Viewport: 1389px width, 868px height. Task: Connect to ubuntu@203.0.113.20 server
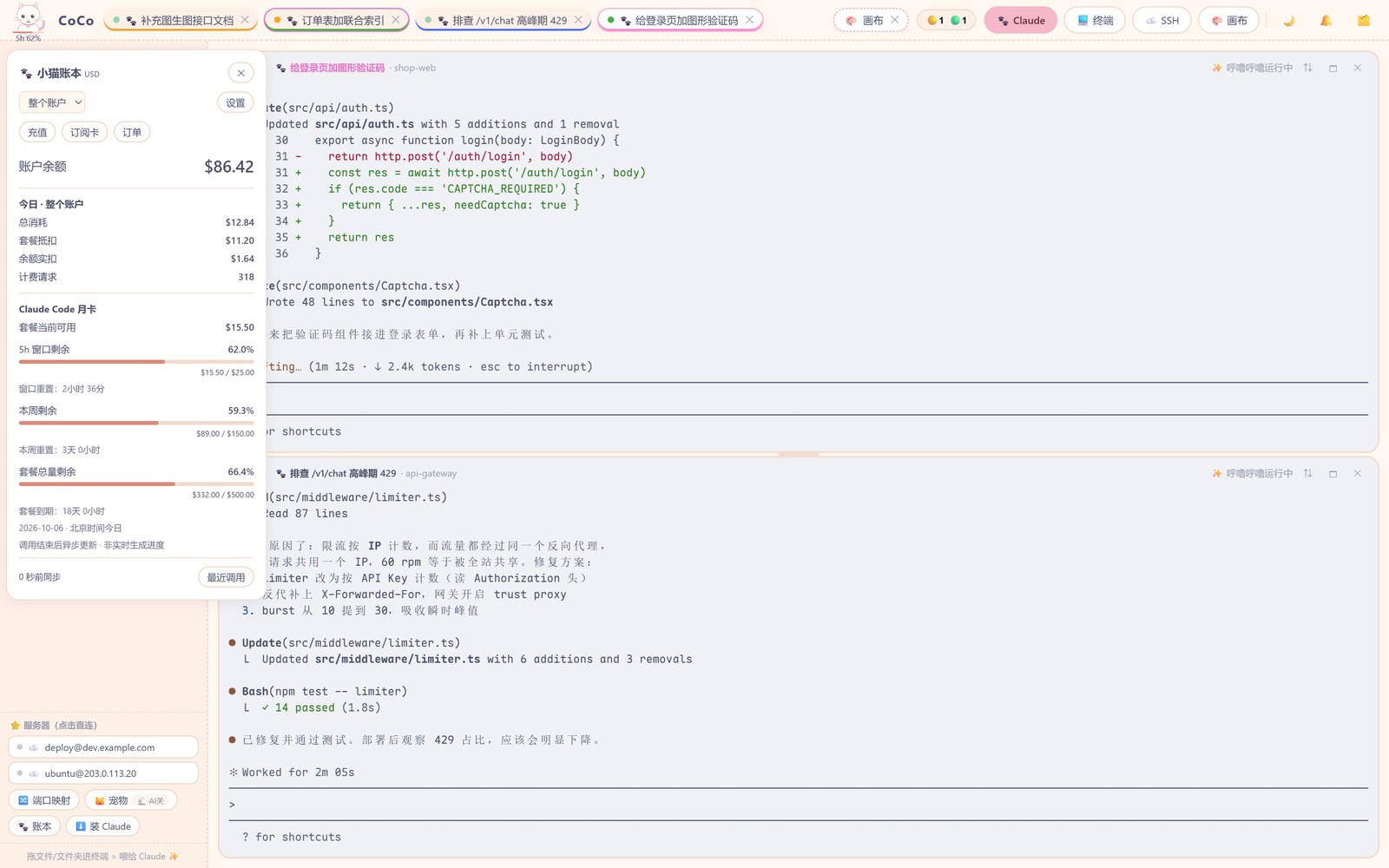(103, 773)
